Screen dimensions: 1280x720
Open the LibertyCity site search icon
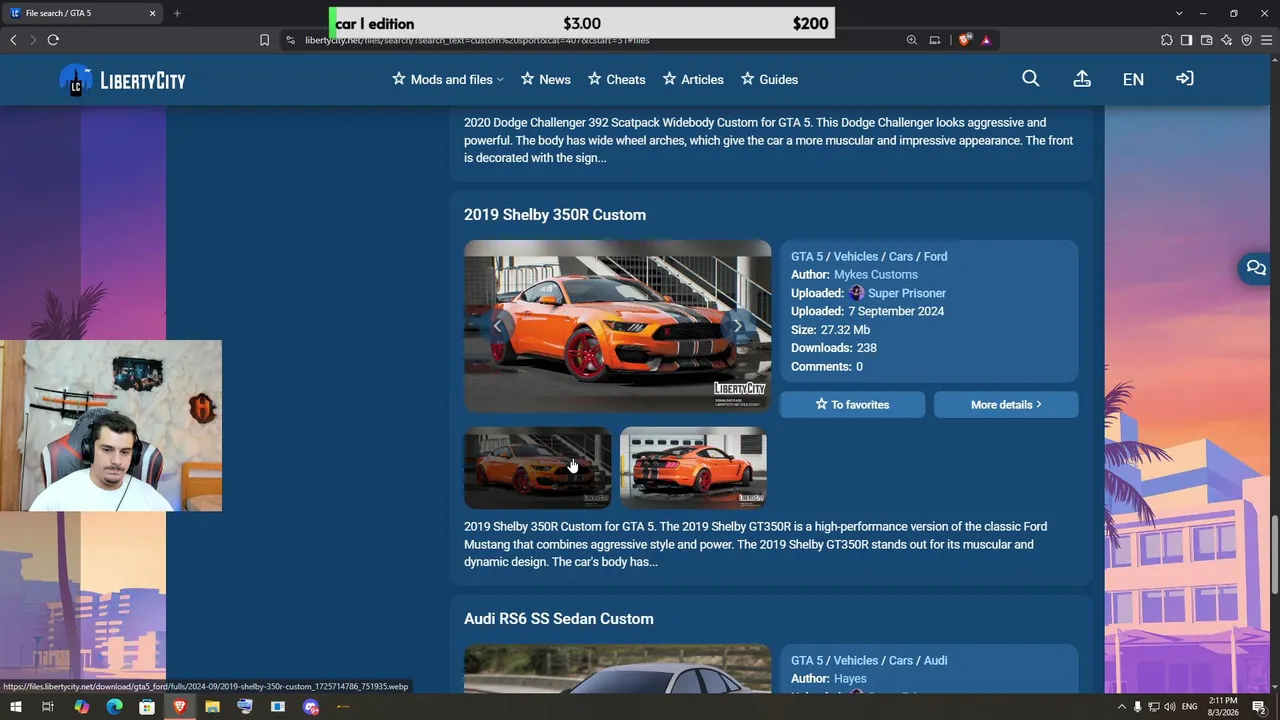[x=1031, y=79]
